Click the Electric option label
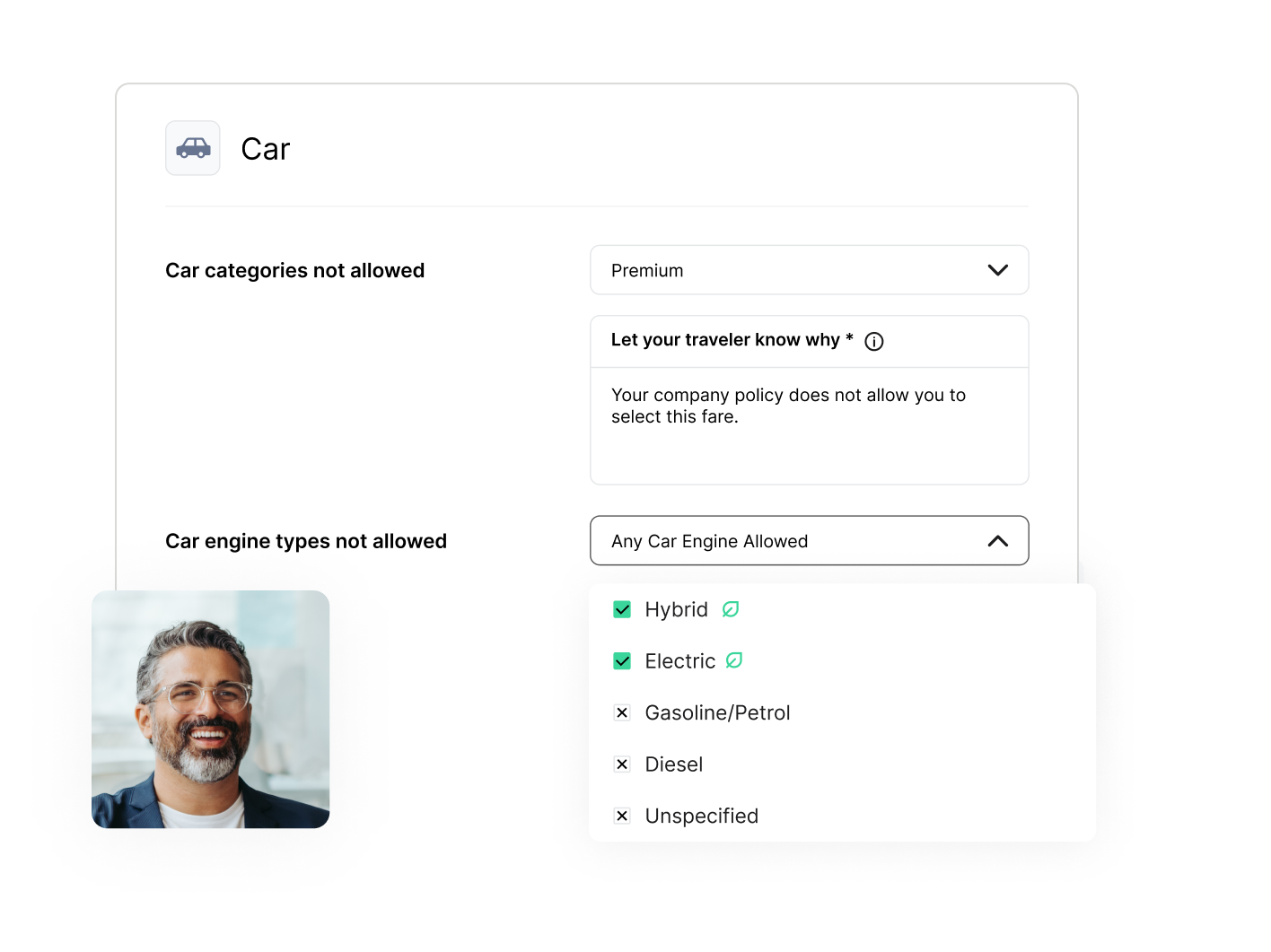This screenshot has height=952, width=1271. pyautogui.click(x=679, y=661)
